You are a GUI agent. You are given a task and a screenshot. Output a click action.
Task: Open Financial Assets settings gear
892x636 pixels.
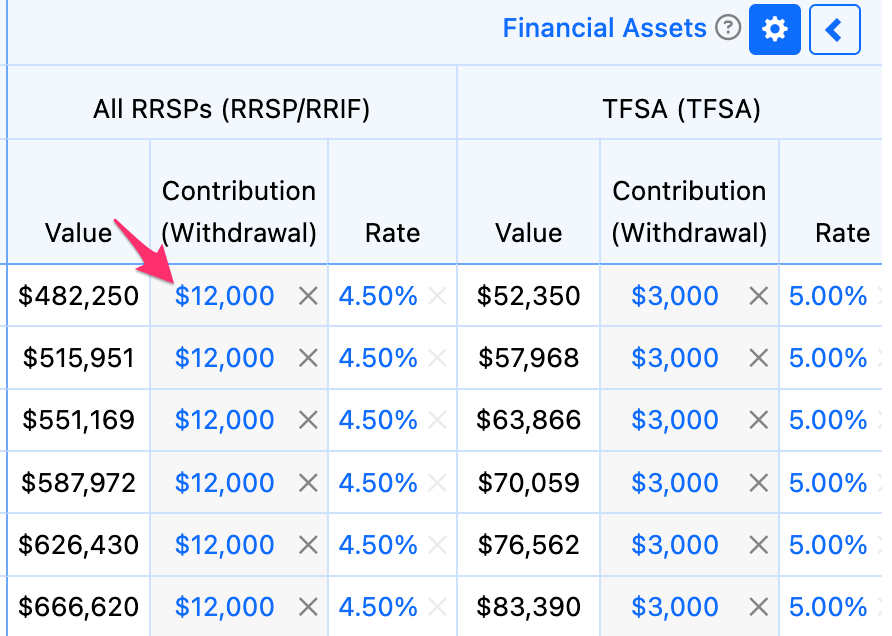coord(774,30)
